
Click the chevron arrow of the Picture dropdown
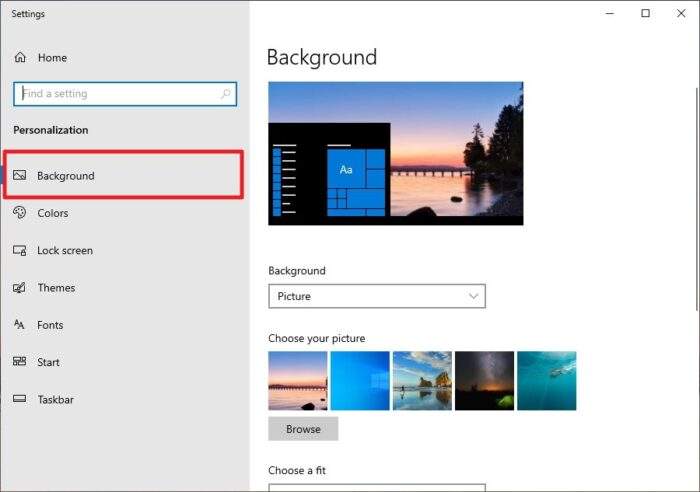point(473,296)
